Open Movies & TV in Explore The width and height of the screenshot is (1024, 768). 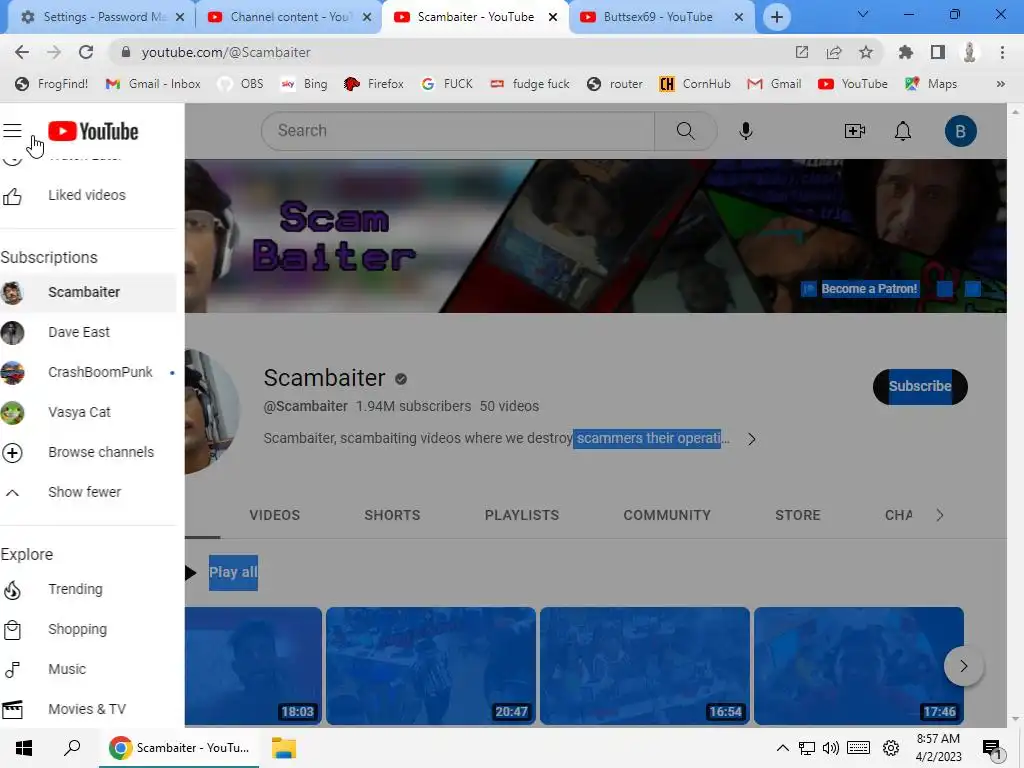[88, 709]
